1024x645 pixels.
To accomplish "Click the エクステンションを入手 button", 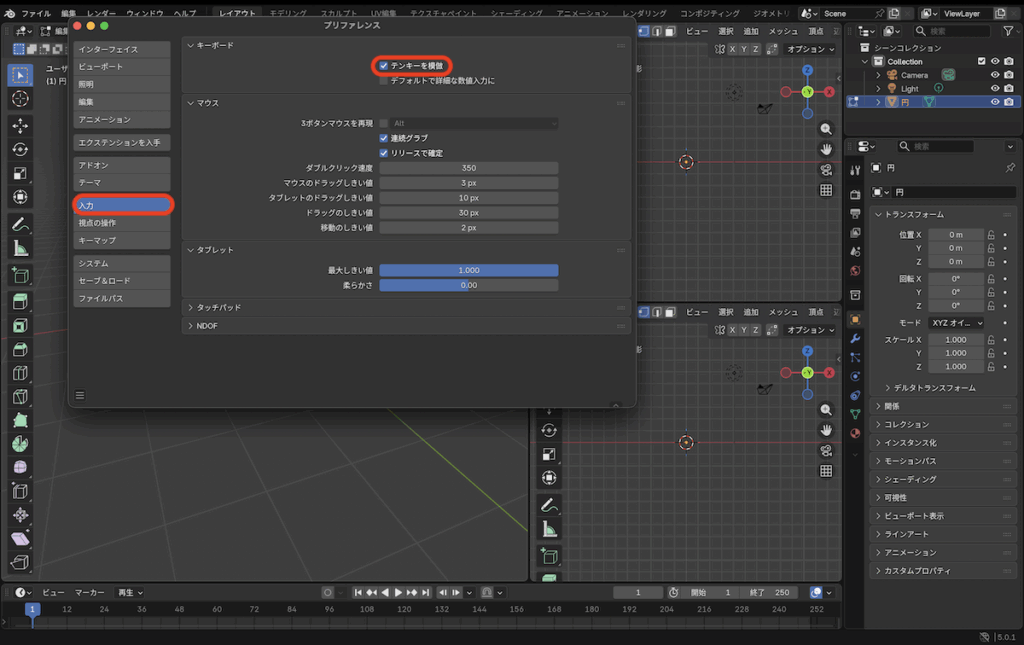I will pyautogui.click(x=121, y=143).
